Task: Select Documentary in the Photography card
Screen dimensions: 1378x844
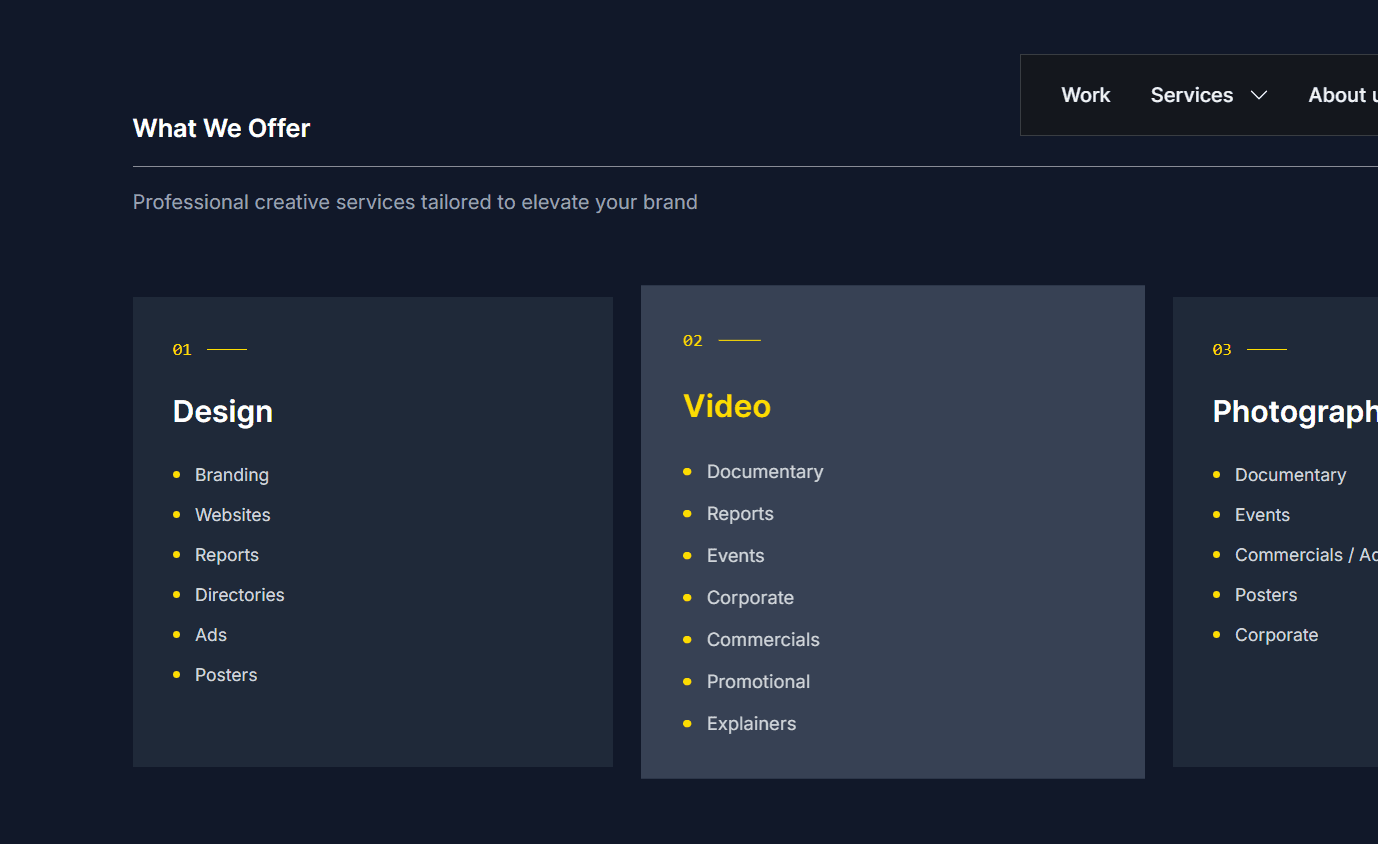Action: [1290, 475]
